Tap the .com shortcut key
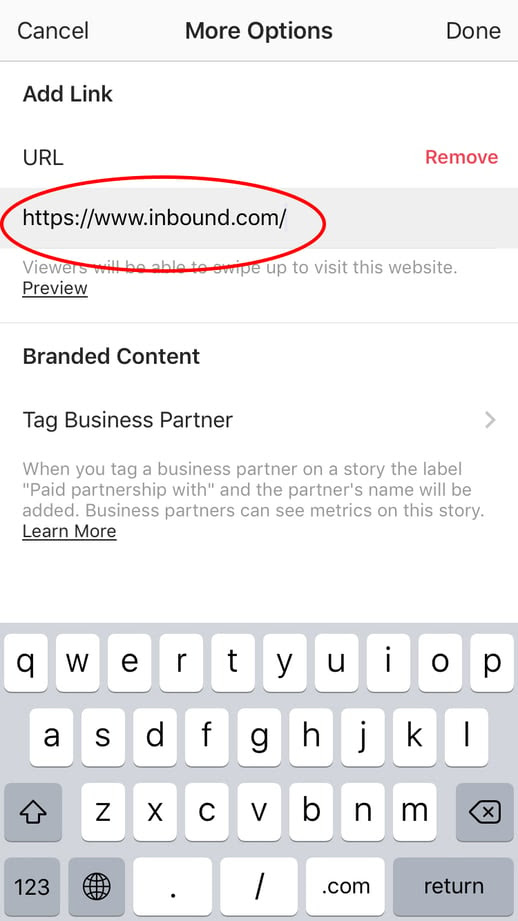 [345, 886]
